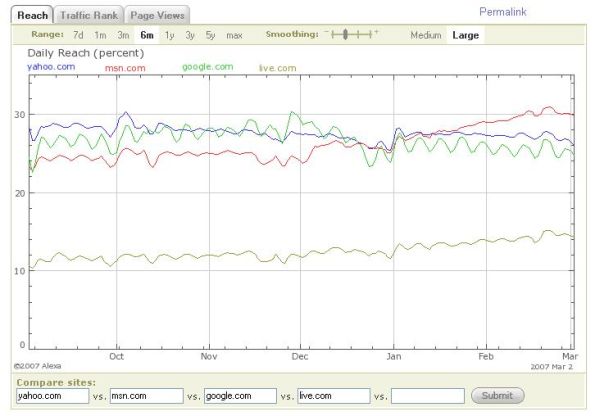This screenshot has width=600, height=416.
Task: Click the Smoothing slider handle
Action: click(x=346, y=35)
